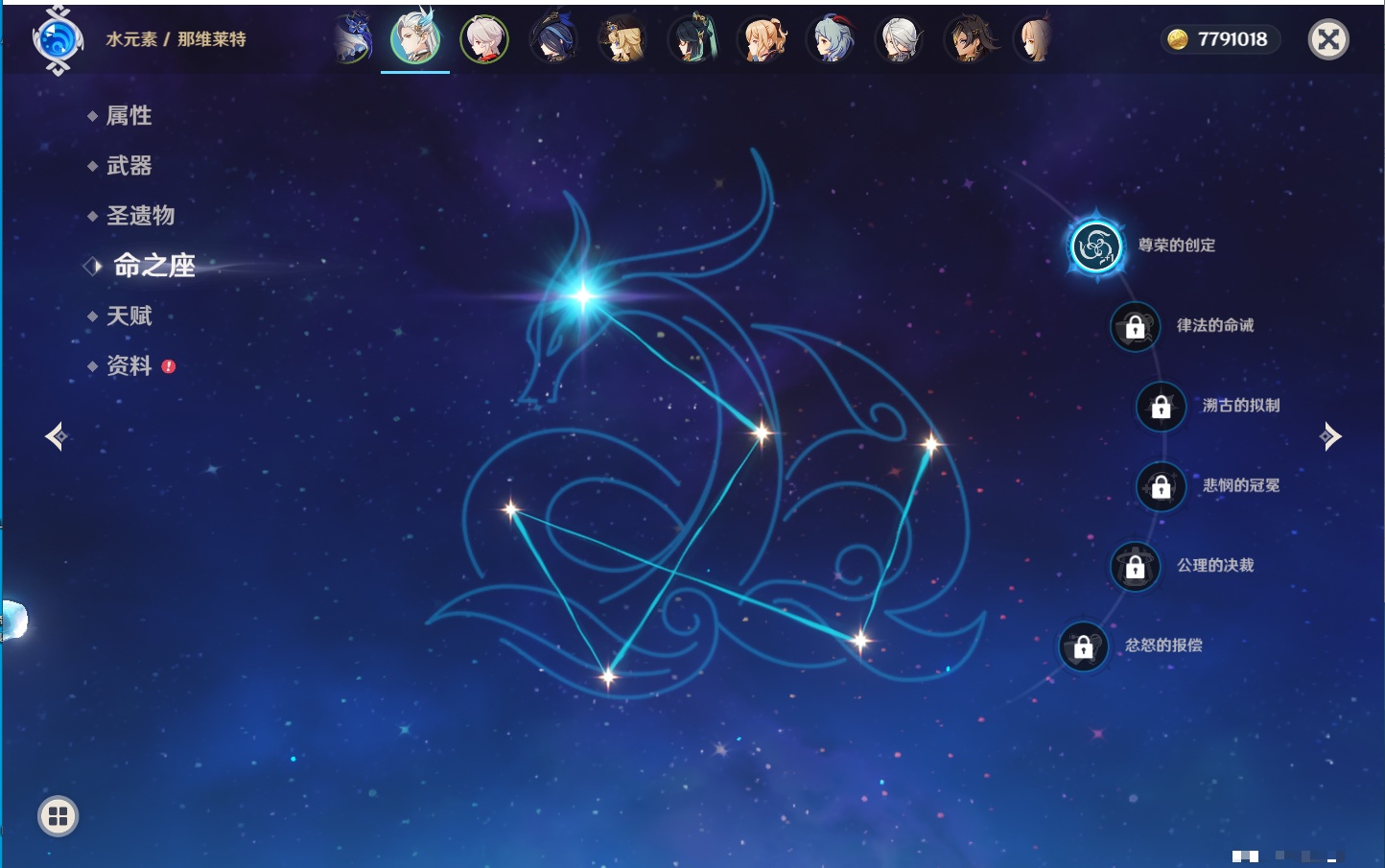This screenshot has height=868, width=1385.
Task: Select the highlighted Neuvillette avatar
Action: click(415, 38)
